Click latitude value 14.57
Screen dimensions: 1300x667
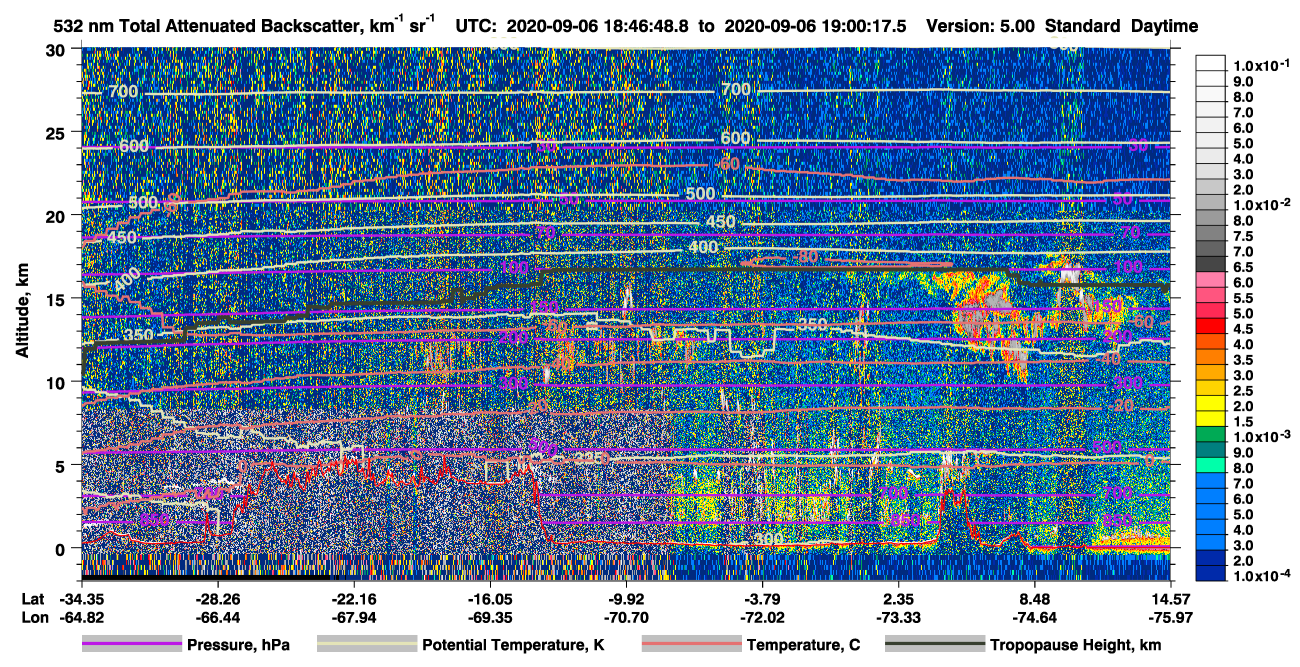1170,599
